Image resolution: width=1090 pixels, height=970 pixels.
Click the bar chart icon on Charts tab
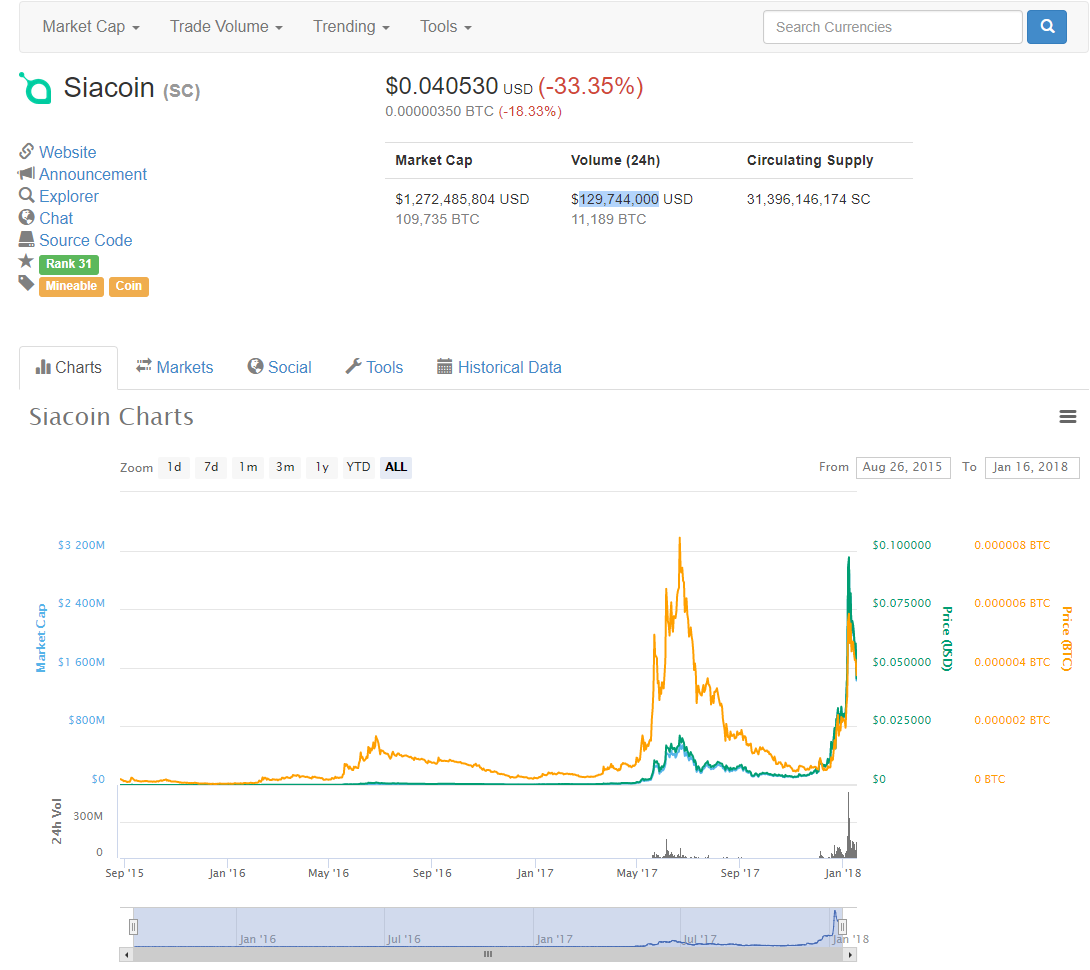click(43, 367)
